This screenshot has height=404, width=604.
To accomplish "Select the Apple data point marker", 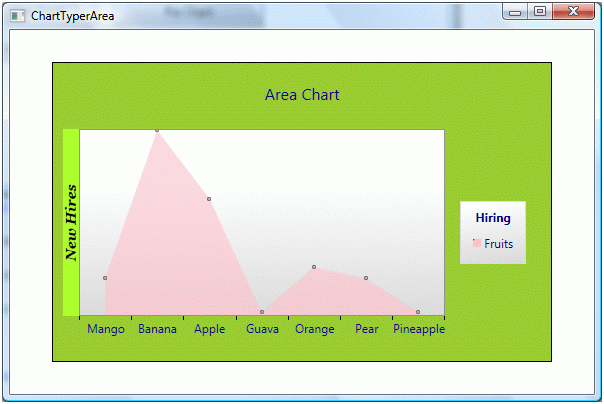I will (209, 199).
